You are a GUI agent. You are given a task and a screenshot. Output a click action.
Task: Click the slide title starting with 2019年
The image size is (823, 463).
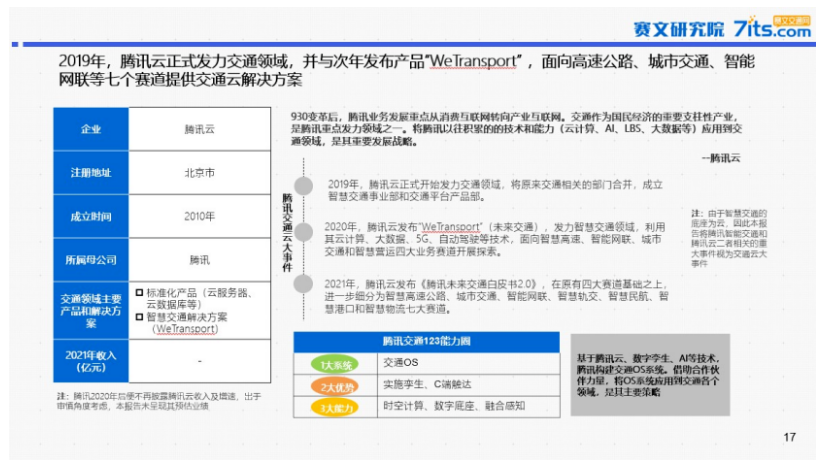coord(406,70)
